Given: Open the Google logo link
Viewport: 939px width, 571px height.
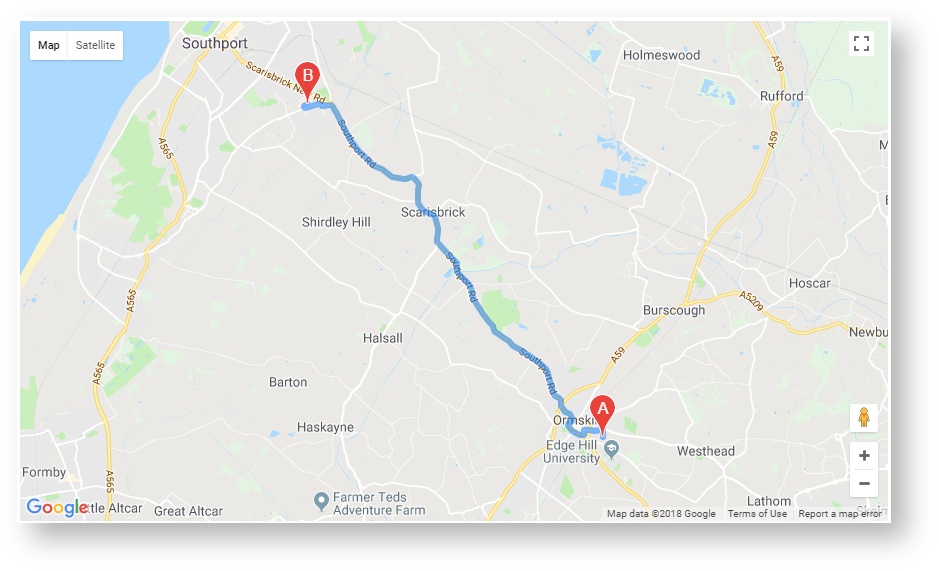Looking at the screenshot, I should click(57, 507).
